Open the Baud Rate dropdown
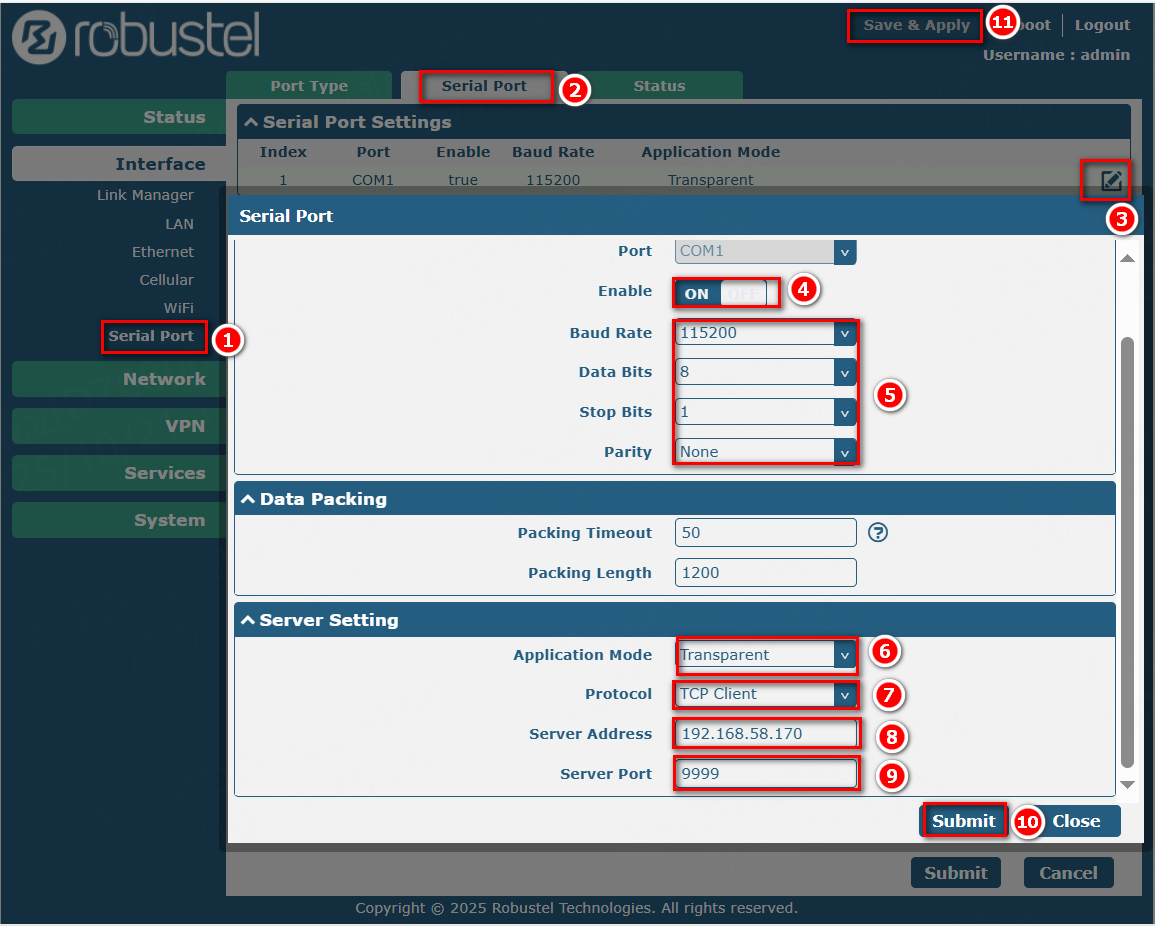The image size is (1155, 926). click(x=766, y=333)
